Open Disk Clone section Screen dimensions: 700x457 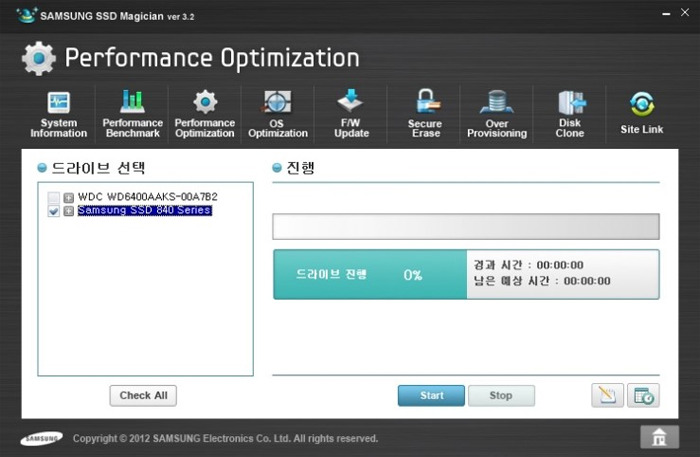570,114
